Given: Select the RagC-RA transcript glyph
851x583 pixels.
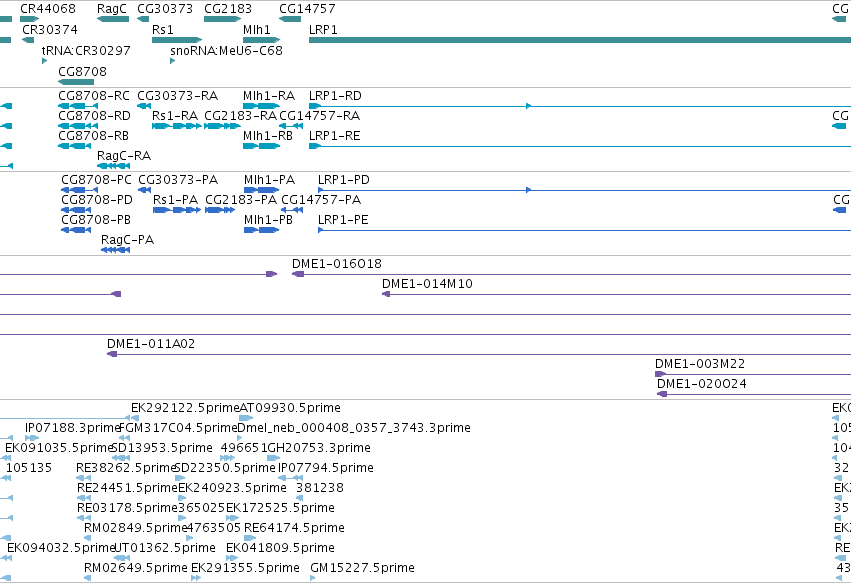Looking at the screenshot, I should [x=113, y=166].
